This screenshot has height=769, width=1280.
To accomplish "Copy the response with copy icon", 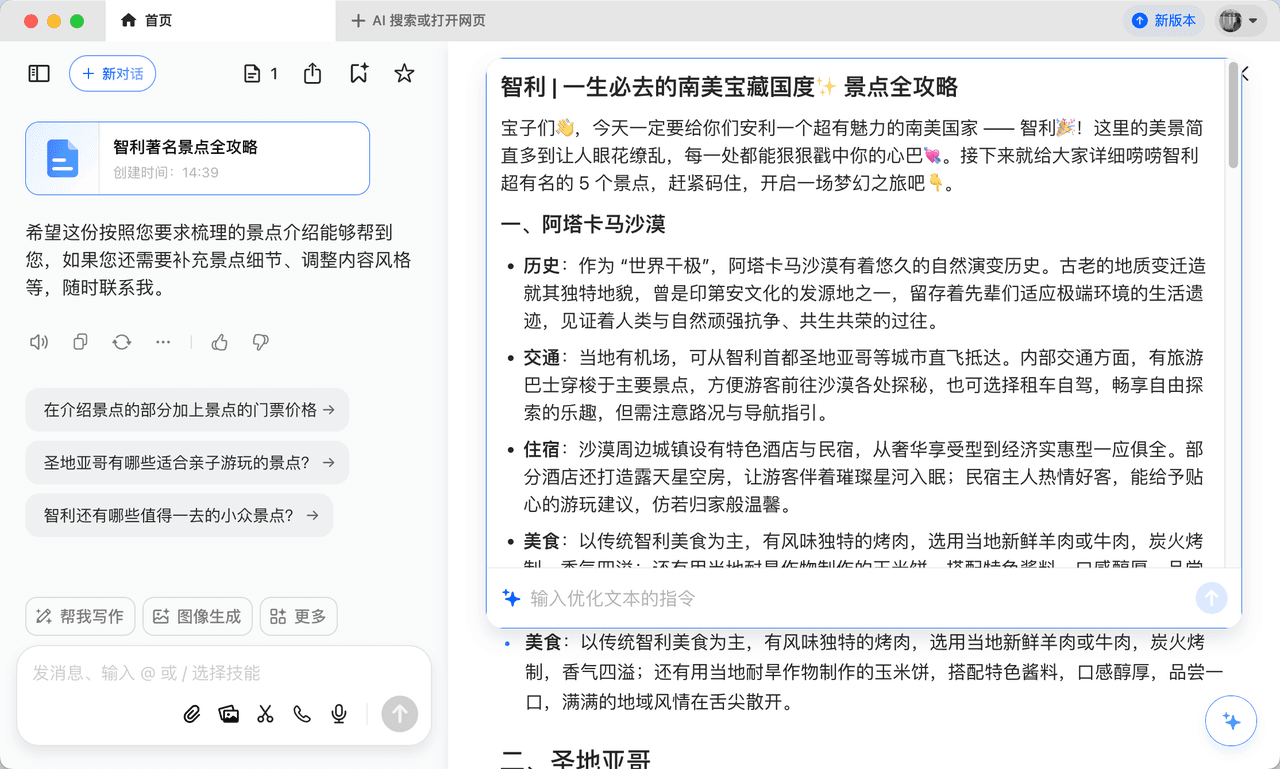I will click(x=80, y=342).
